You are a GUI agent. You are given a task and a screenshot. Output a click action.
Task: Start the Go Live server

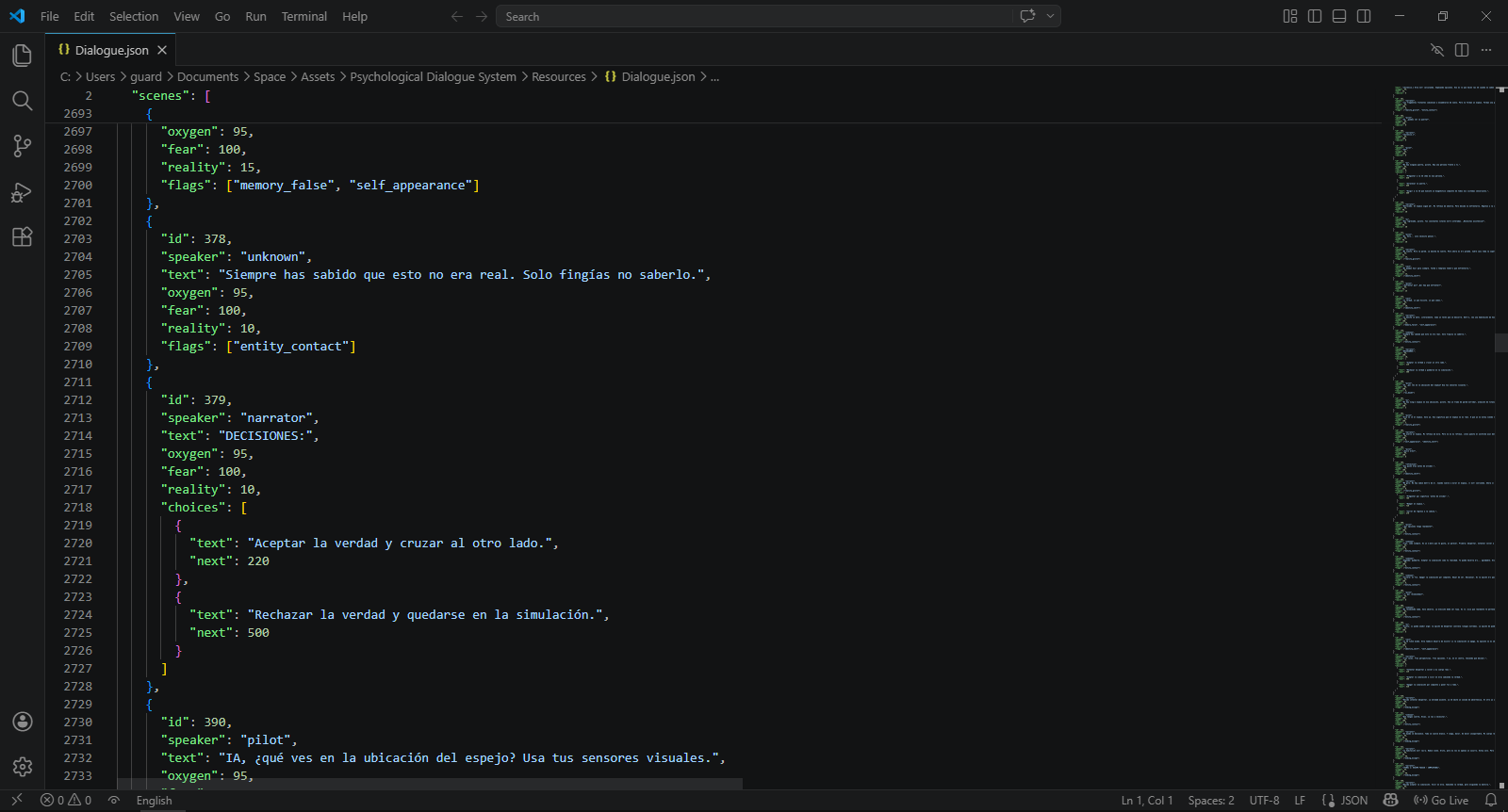[x=1441, y=801]
